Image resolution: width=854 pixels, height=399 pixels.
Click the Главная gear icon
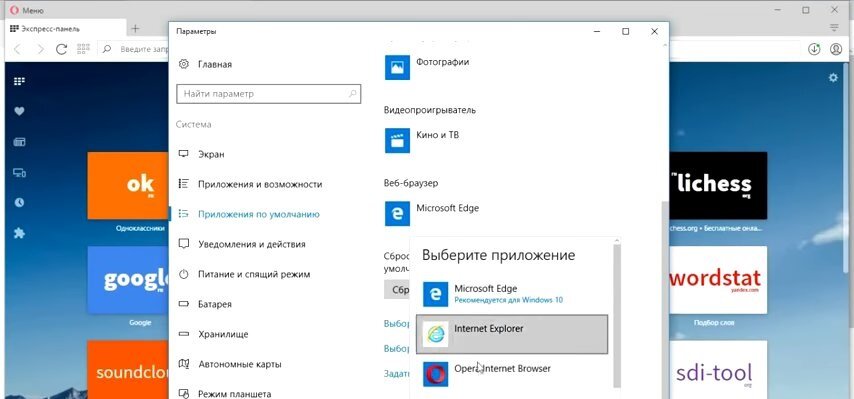coord(184,64)
